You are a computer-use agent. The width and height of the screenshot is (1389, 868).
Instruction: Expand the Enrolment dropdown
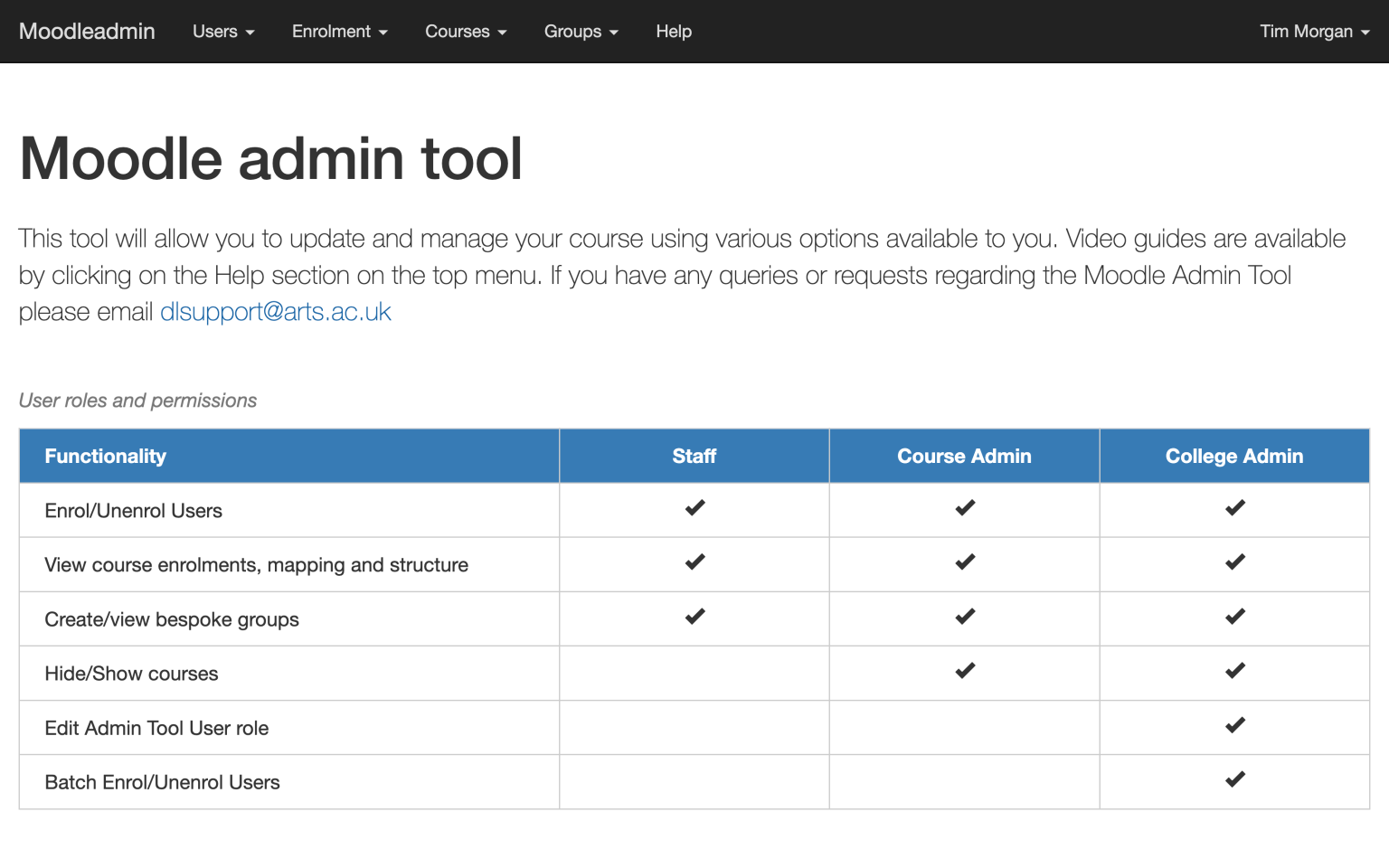[339, 31]
